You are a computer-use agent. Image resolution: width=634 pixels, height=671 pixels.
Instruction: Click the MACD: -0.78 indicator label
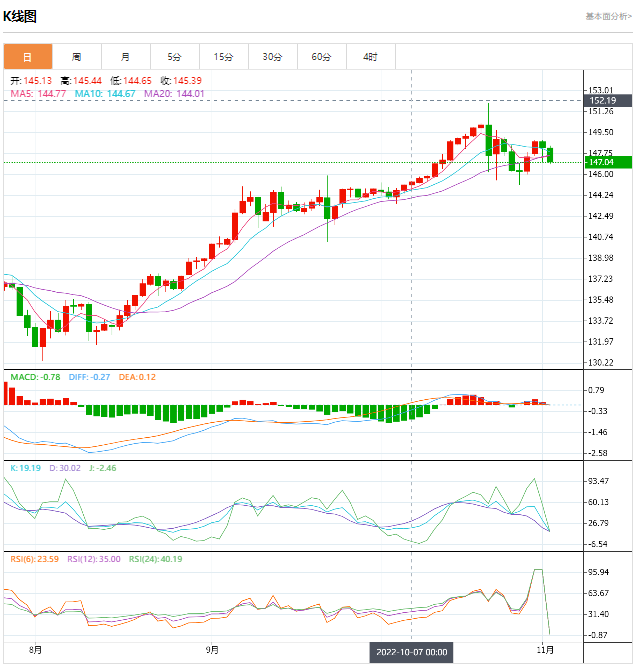(x=35, y=377)
